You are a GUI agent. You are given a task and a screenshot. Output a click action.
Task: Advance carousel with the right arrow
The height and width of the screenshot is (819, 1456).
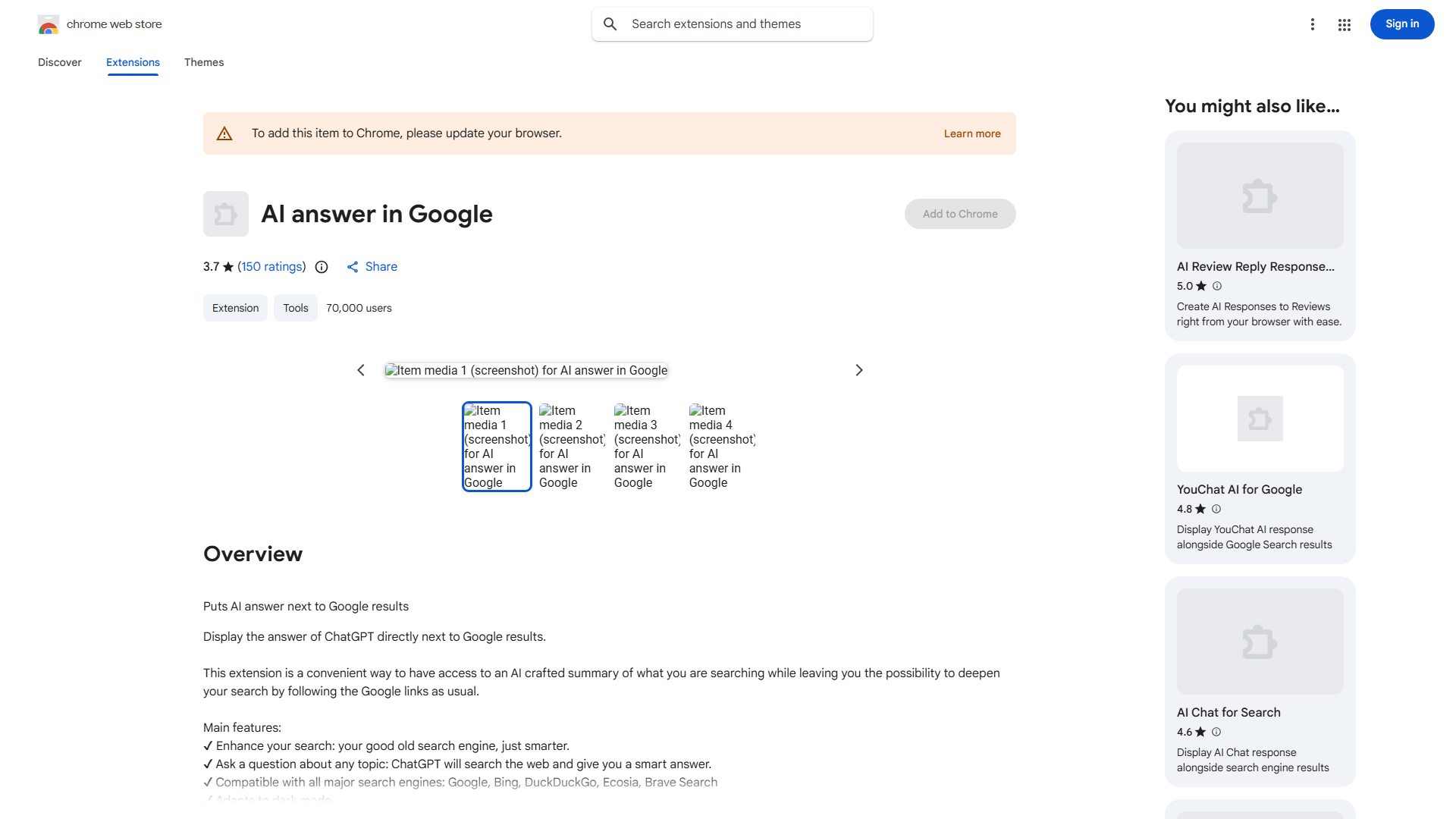(858, 370)
